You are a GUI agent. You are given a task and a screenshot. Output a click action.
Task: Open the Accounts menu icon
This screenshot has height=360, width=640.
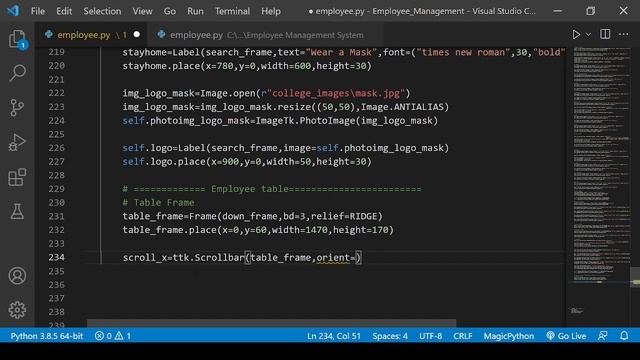[x=17, y=276]
